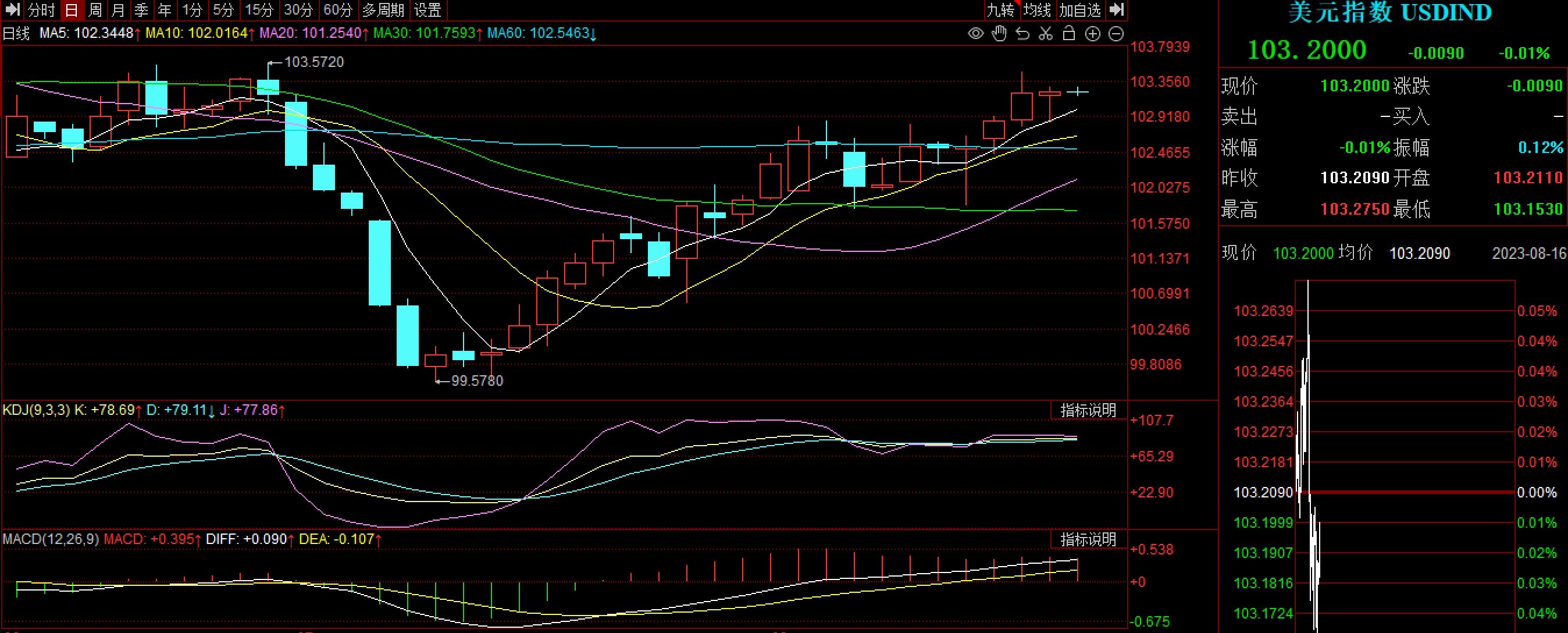1568x633 pixels.
Task: Zoom in with the plus circle icon
Action: pos(1093,34)
